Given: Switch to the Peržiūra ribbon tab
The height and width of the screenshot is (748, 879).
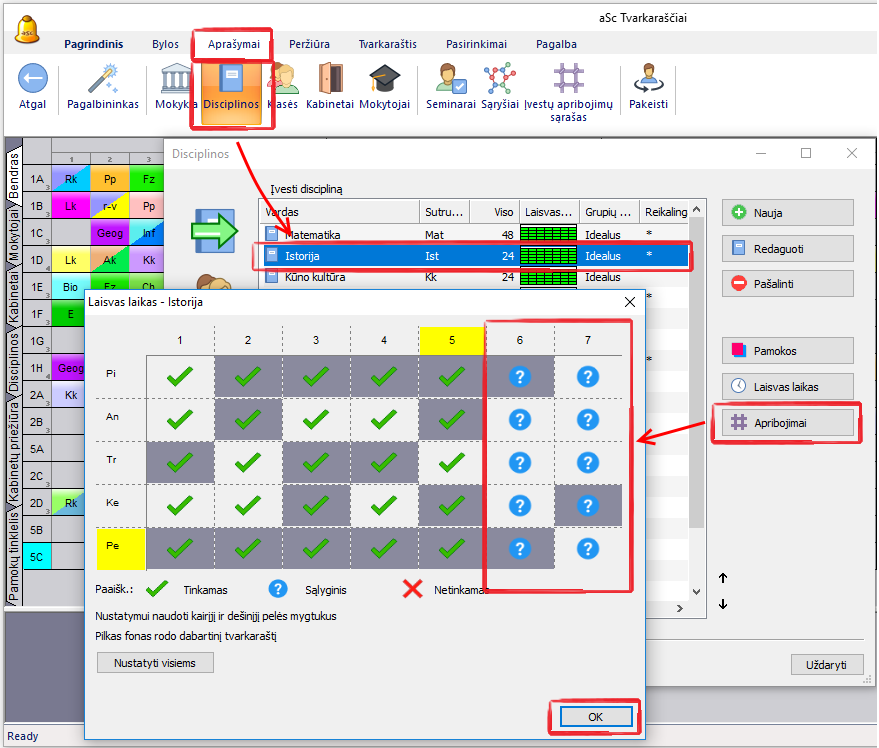Looking at the screenshot, I should (x=309, y=44).
